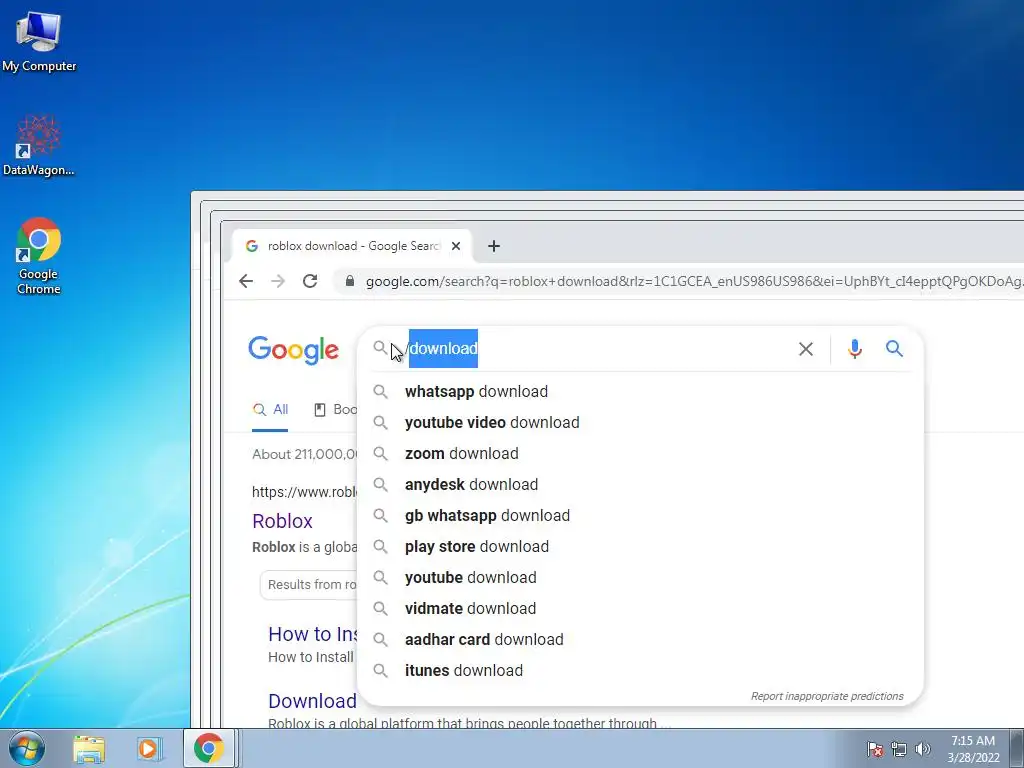1024x768 pixels.
Task: Select the gb whatsapp download suggestion
Action: coord(641,516)
